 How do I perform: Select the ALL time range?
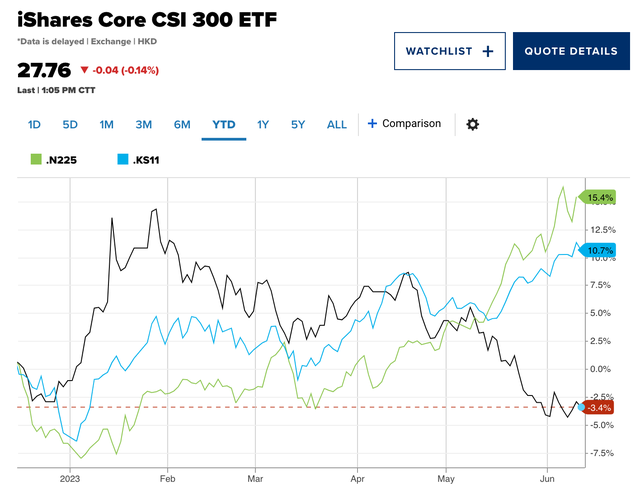(337, 124)
